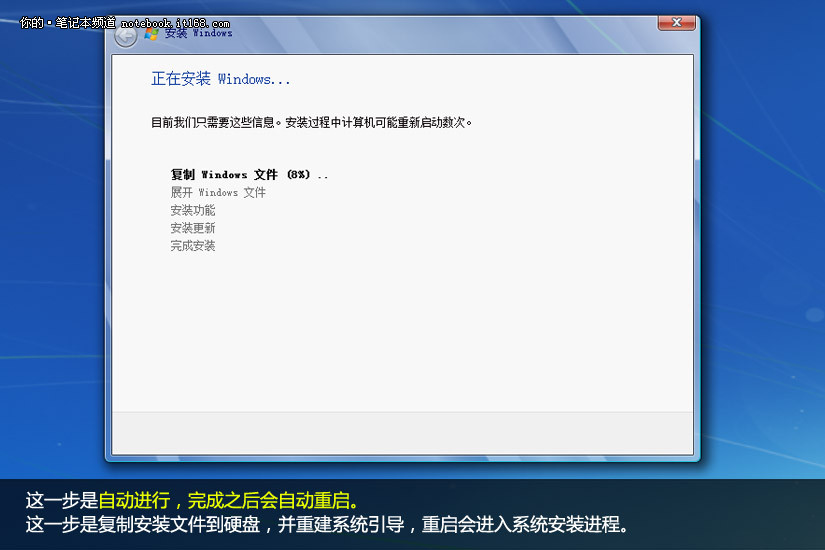Click the gray footer bar of the installer
This screenshot has width=825, height=550.
click(402, 432)
